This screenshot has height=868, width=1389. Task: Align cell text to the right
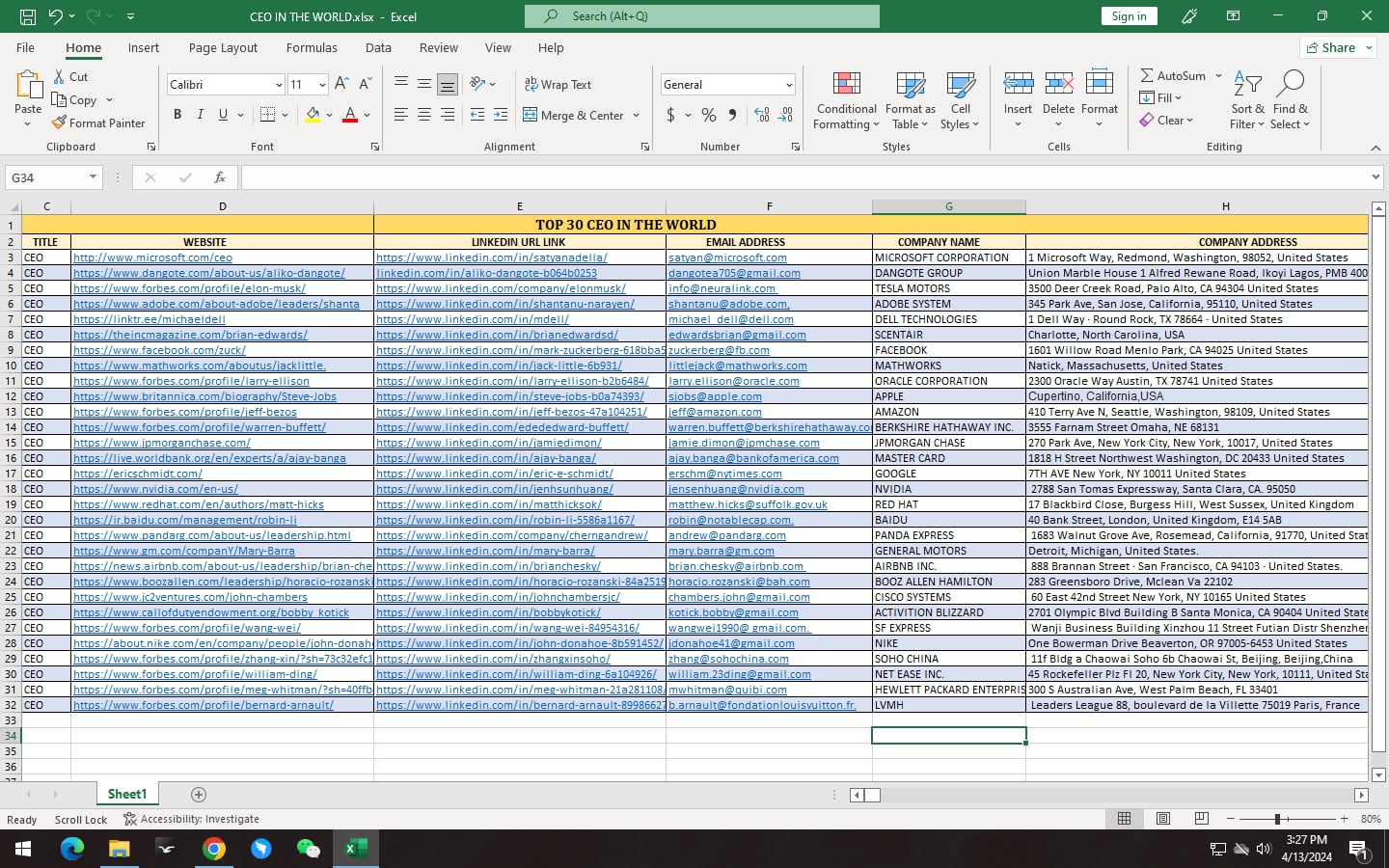click(x=448, y=115)
